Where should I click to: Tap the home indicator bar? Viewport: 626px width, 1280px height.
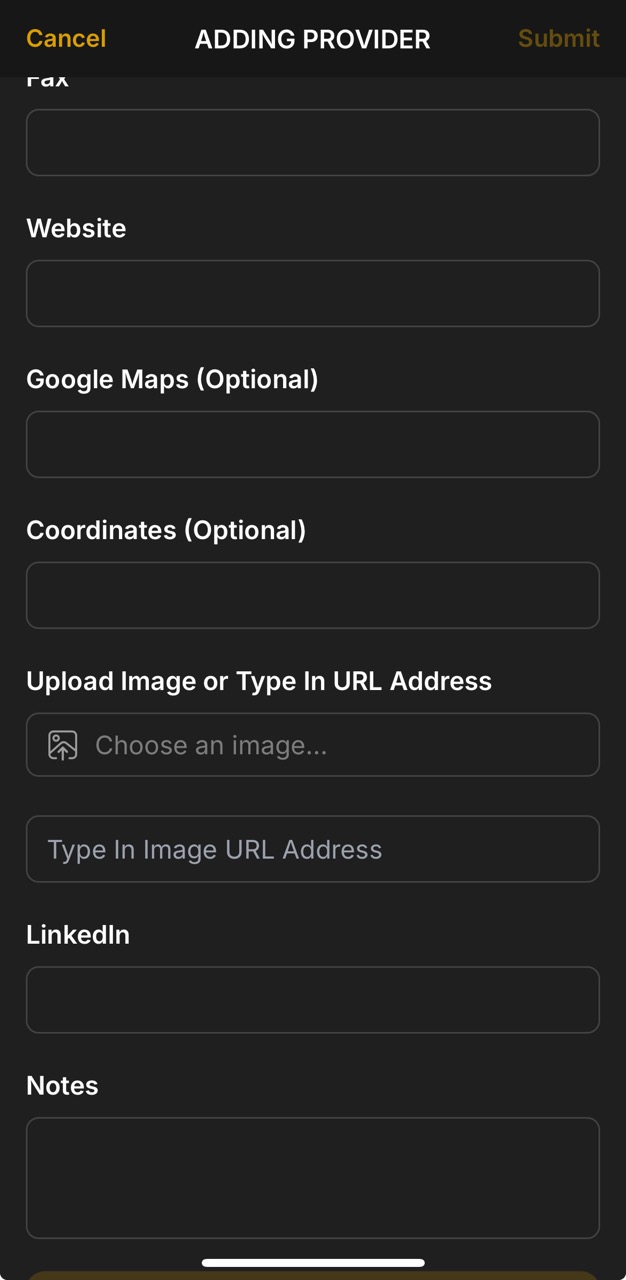pyautogui.click(x=313, y=1260)
